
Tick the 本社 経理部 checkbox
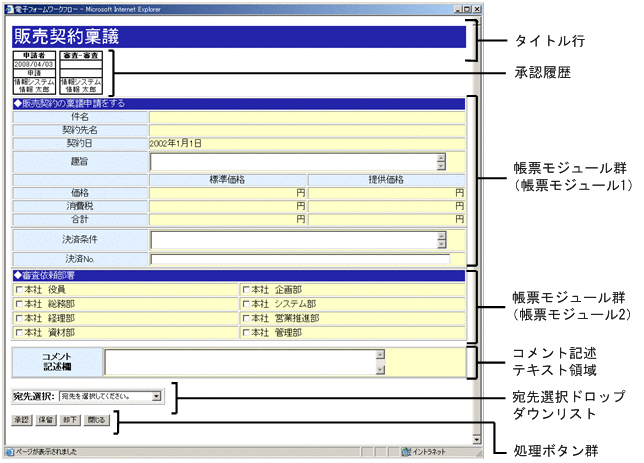19,318
